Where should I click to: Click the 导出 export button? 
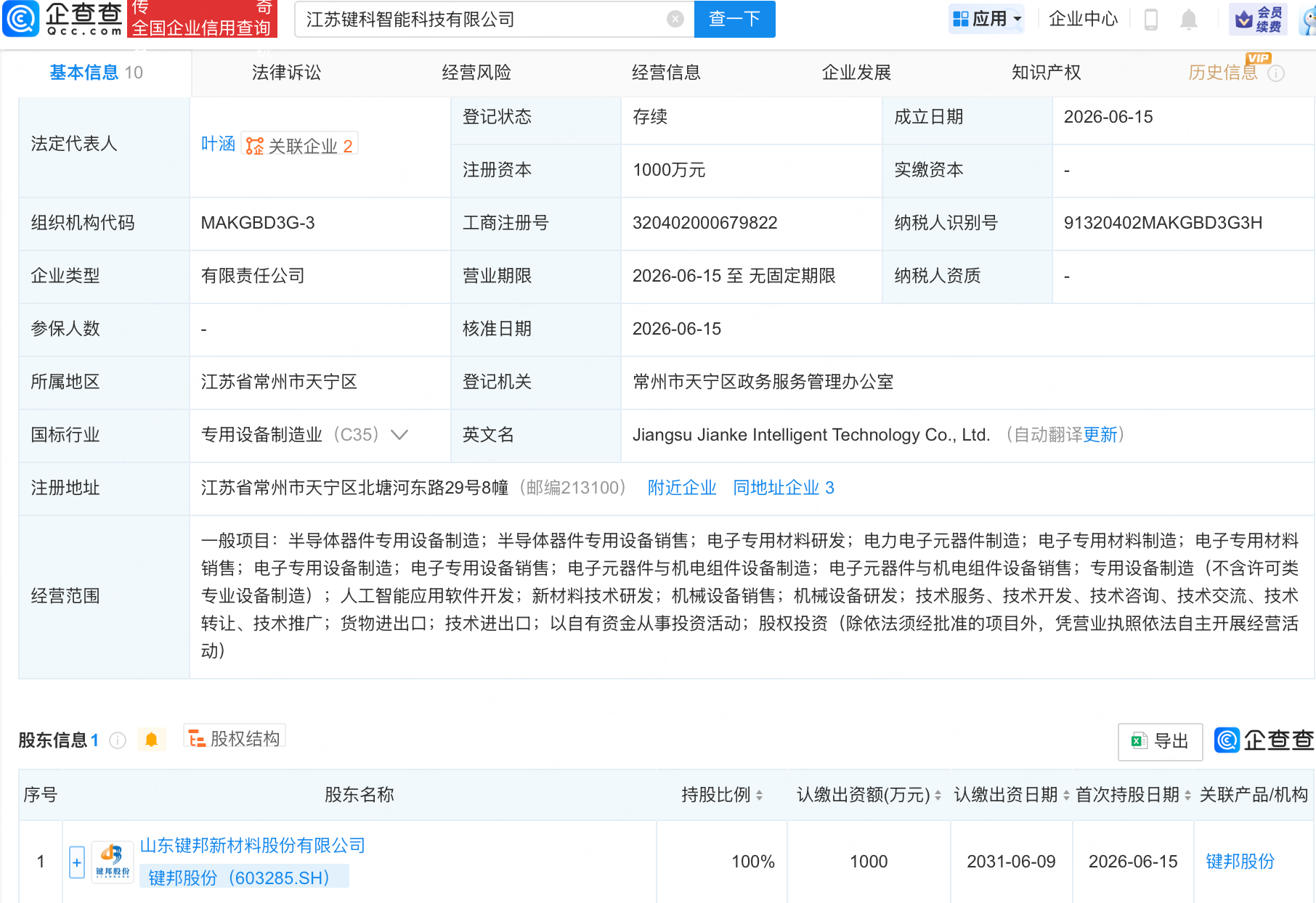1160,741
